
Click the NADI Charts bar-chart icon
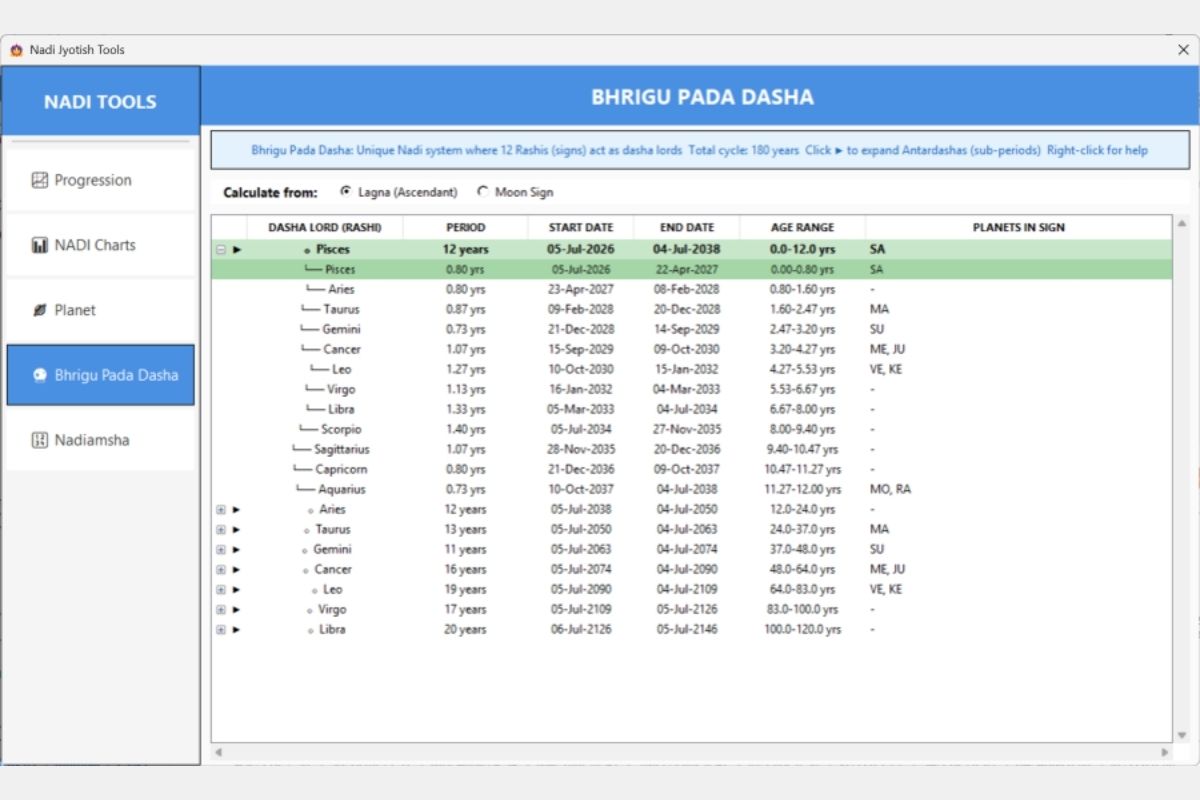(40, 245)
